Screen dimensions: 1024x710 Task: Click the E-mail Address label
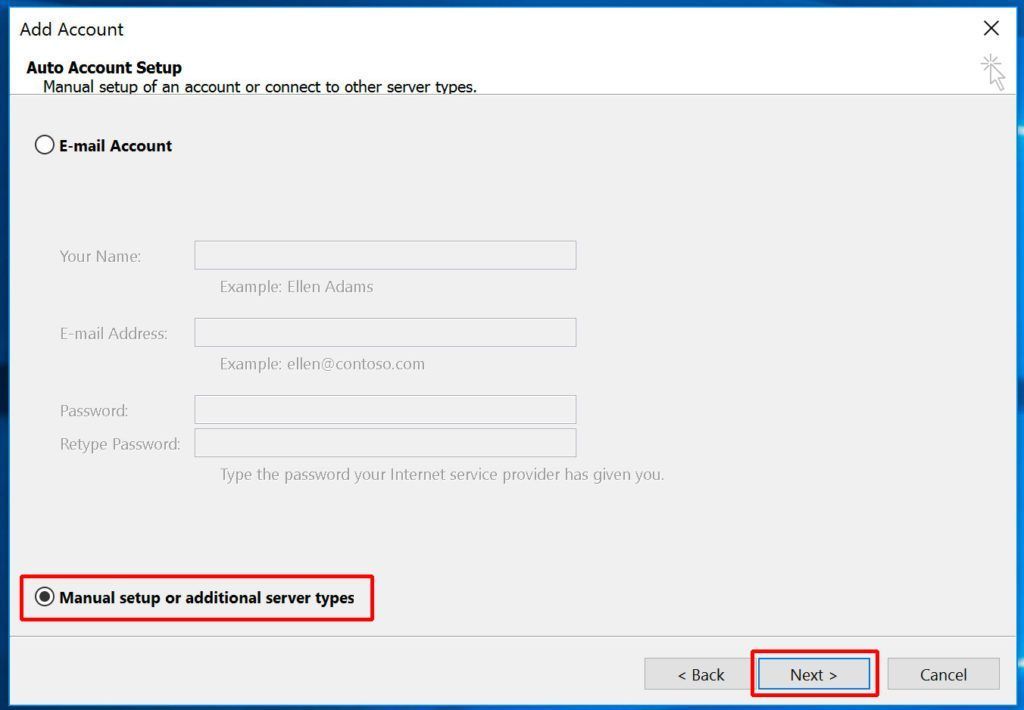114,334
